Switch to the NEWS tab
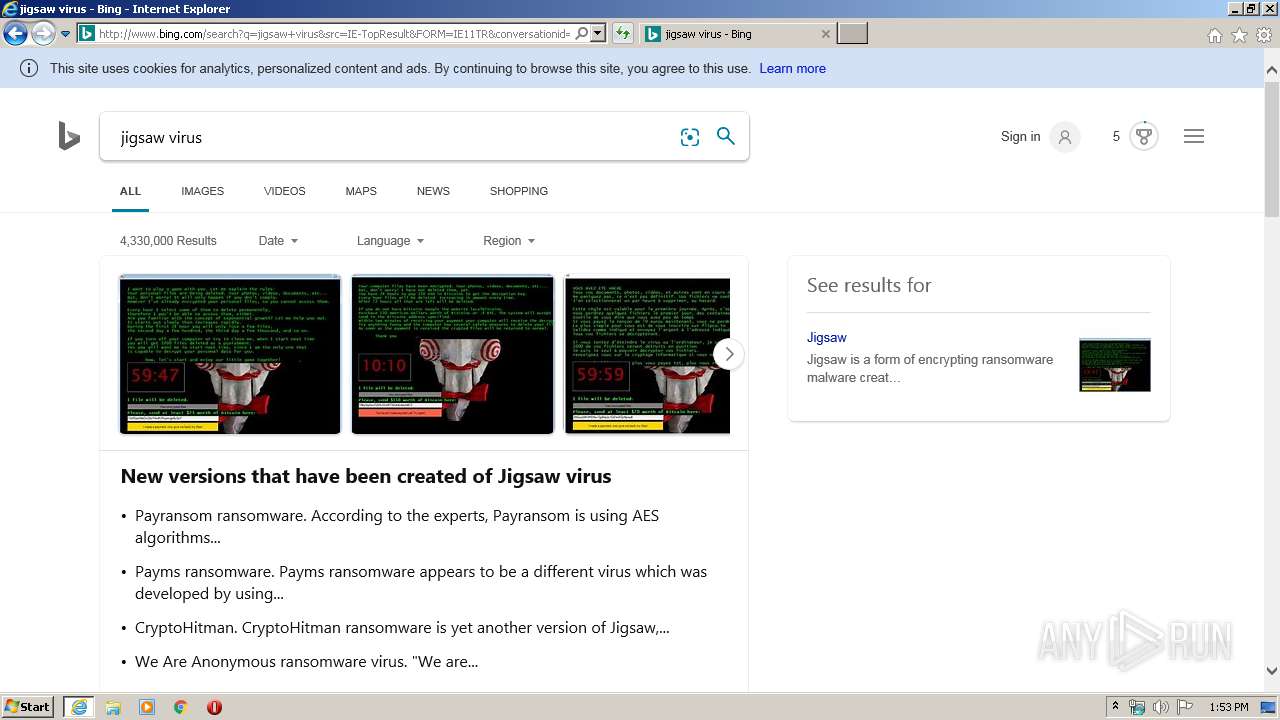 [433, 191]
